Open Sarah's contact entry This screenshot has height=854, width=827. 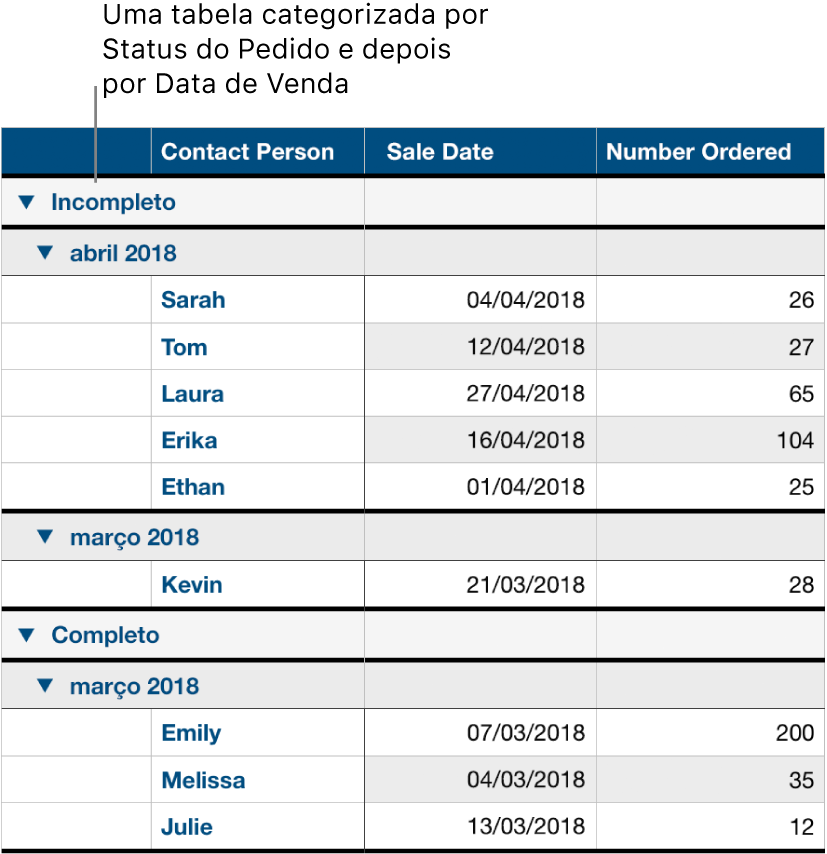click(192, 300)
